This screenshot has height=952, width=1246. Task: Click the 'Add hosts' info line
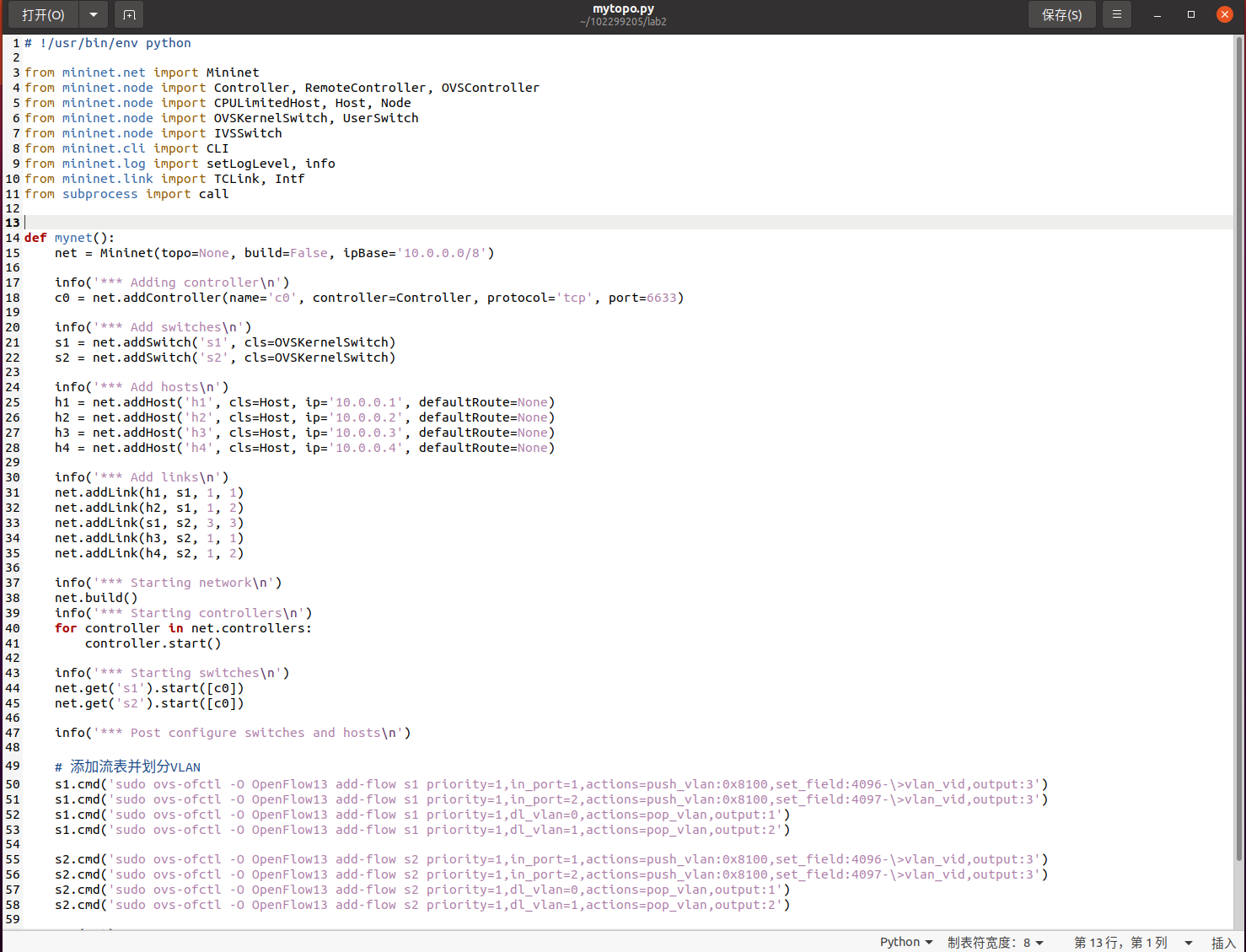coord(142,387)
